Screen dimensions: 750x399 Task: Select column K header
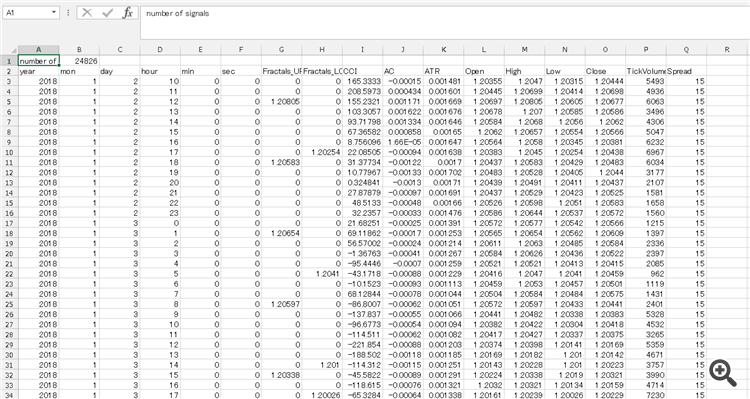(443, 49)
